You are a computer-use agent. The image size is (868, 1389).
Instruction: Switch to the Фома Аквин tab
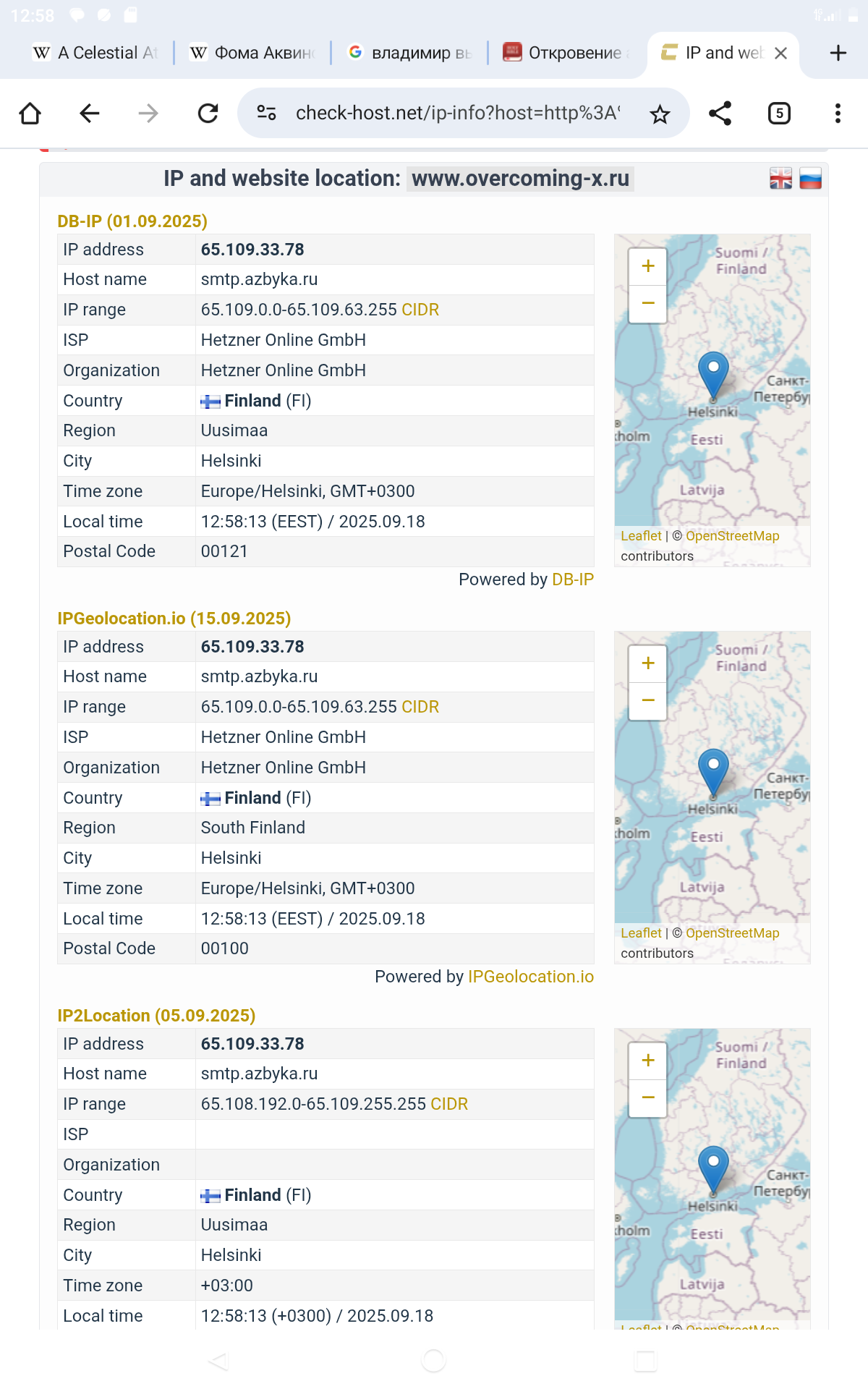point(252,53)
